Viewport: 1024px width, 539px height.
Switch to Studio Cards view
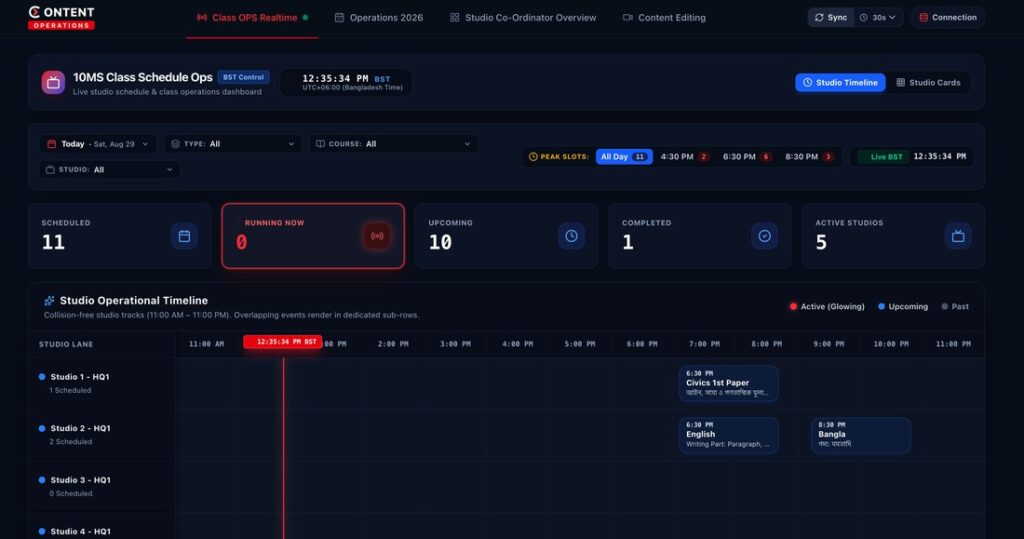click(928, 82)
